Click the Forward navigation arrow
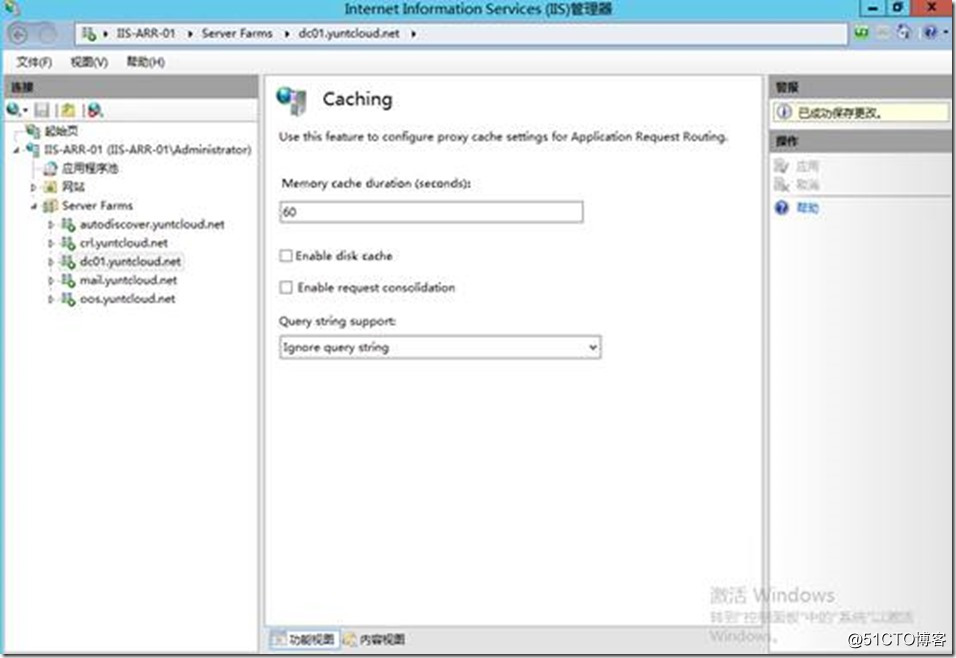956x658 pixels. (x=47, y=35)
